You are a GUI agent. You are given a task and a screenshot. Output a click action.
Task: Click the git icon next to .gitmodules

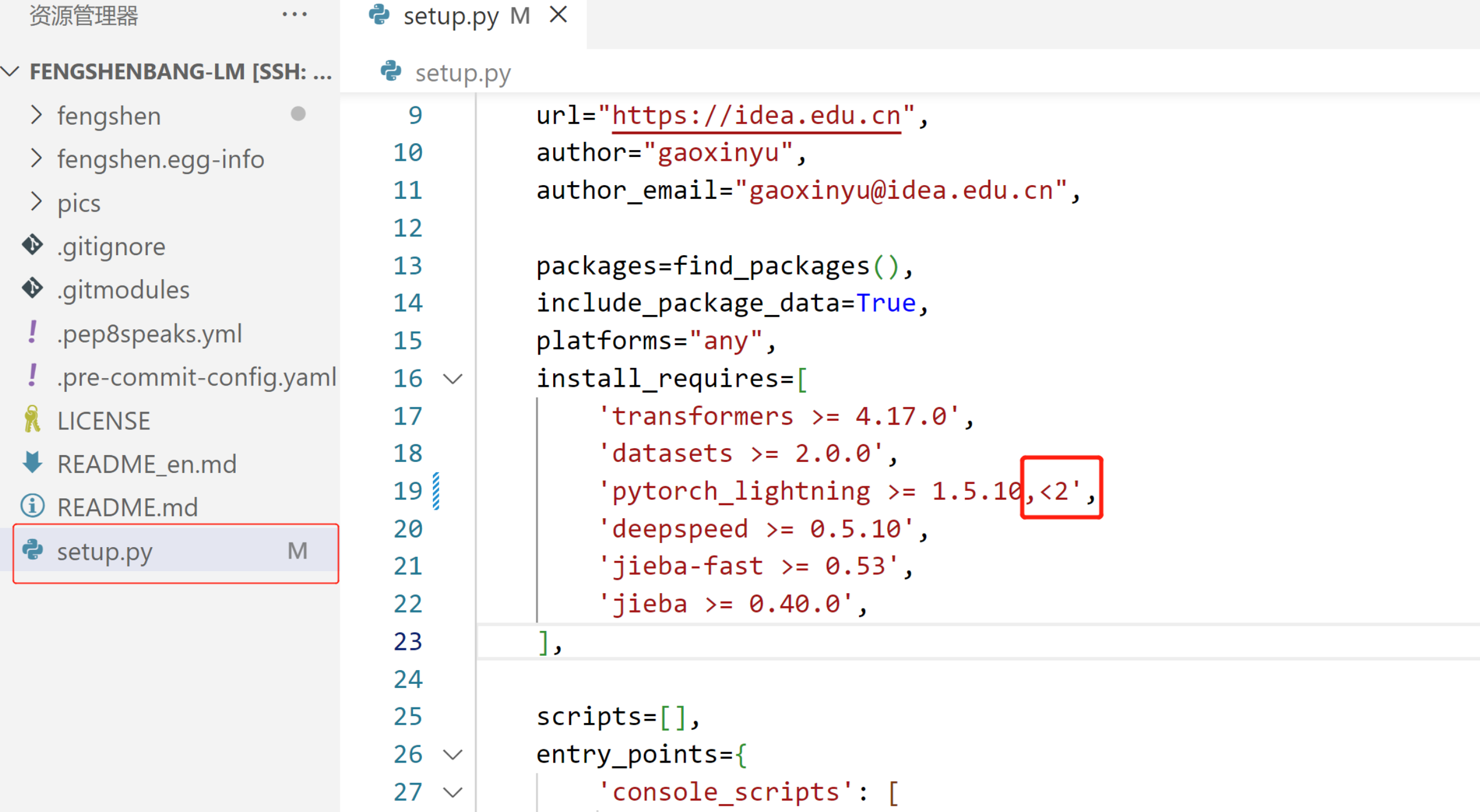[32, 288]
